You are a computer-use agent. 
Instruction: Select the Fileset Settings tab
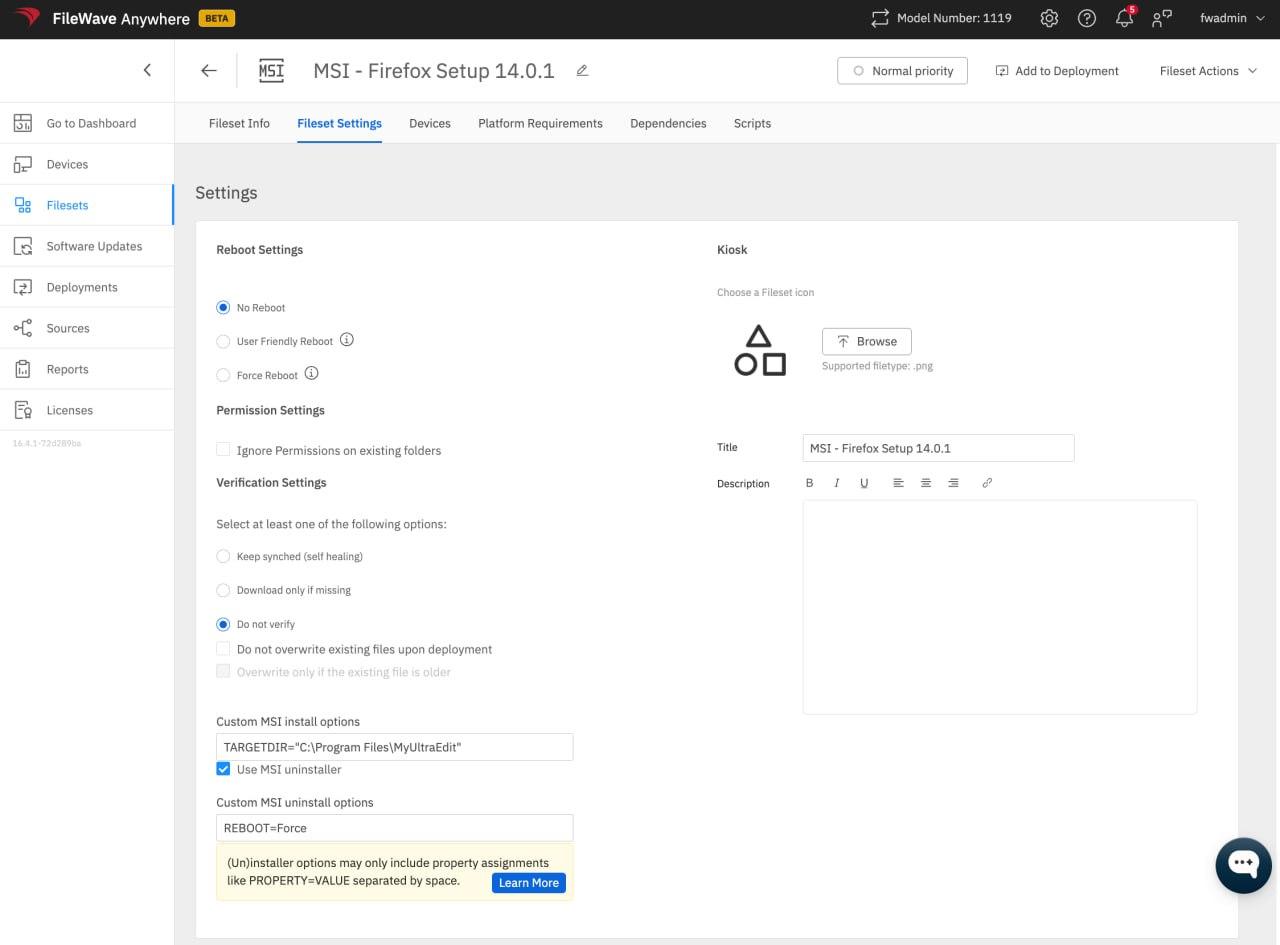(339, 123)
